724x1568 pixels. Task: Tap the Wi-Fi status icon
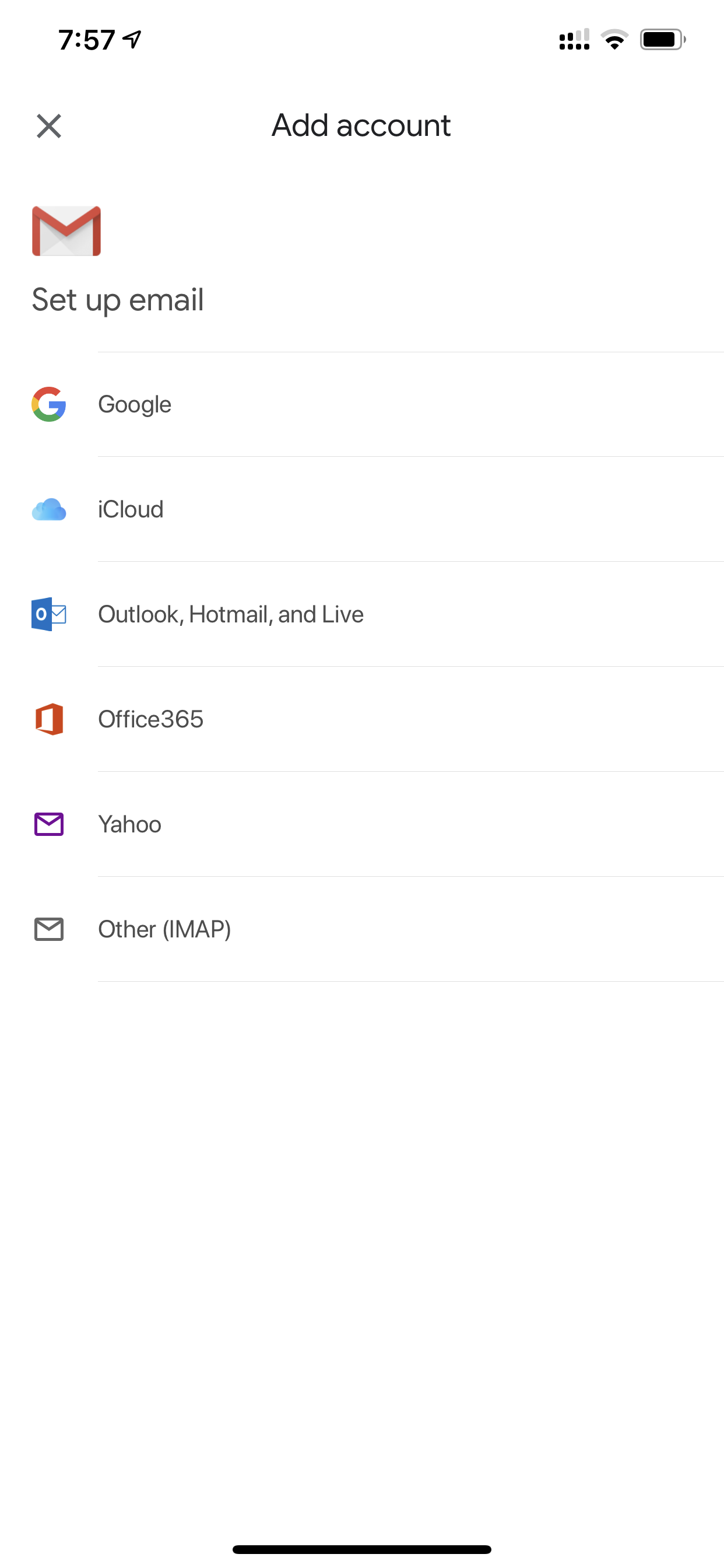pyautogui.click(x=614, y=40)
